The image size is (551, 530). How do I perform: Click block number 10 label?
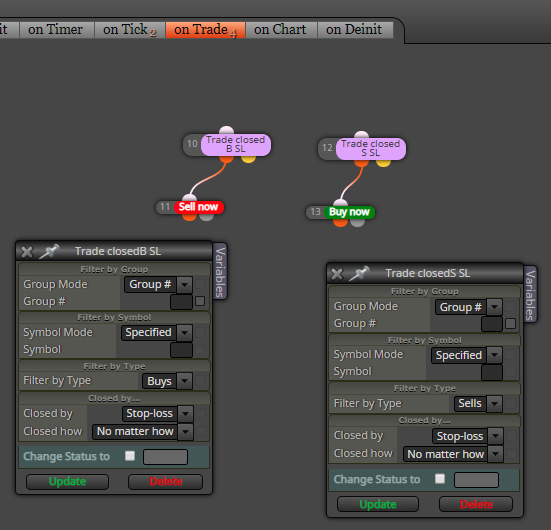click(192, 144)
